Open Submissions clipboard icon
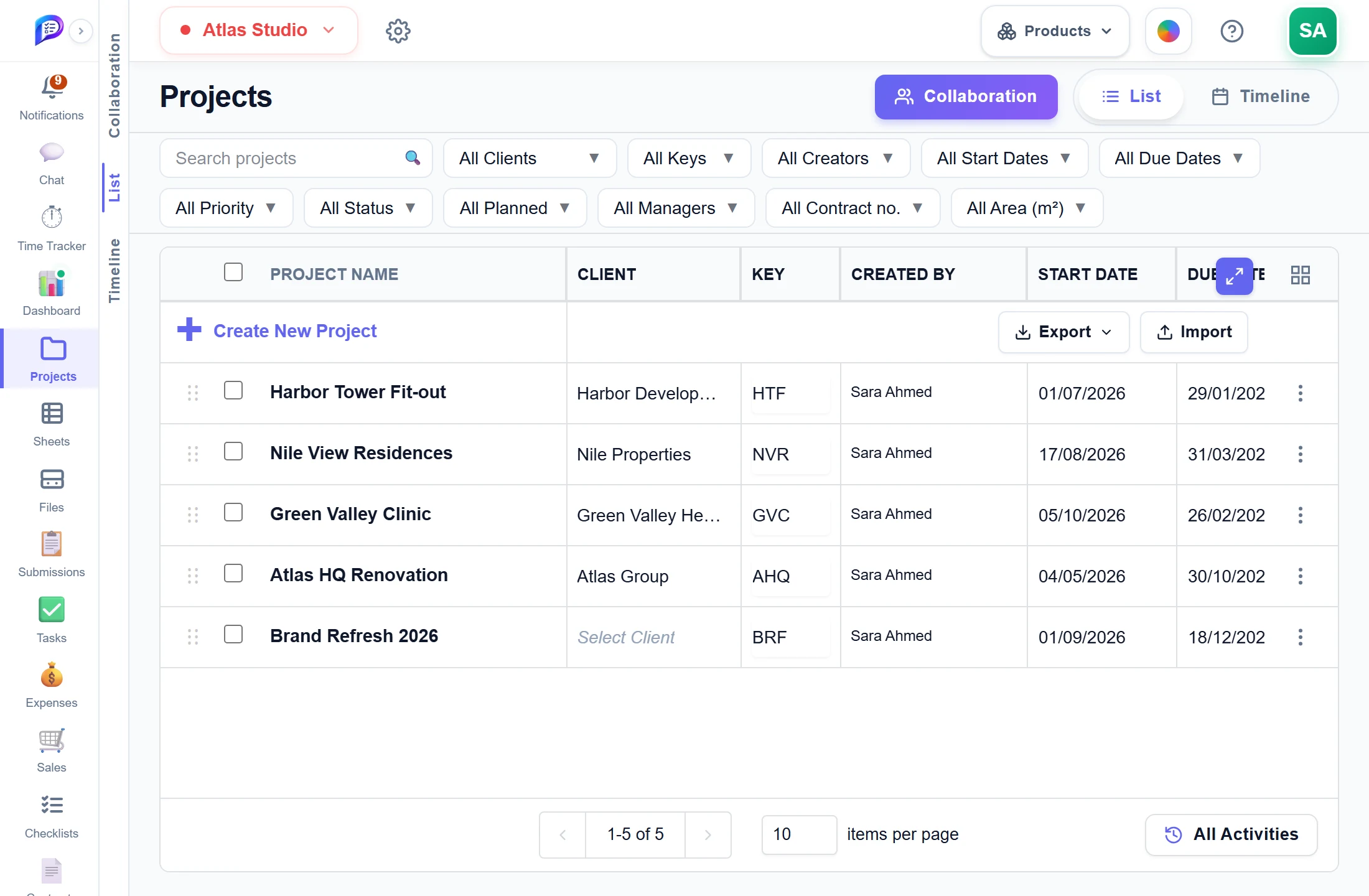The width and height of the screenshot is (1369, 896). coord(52,544)
